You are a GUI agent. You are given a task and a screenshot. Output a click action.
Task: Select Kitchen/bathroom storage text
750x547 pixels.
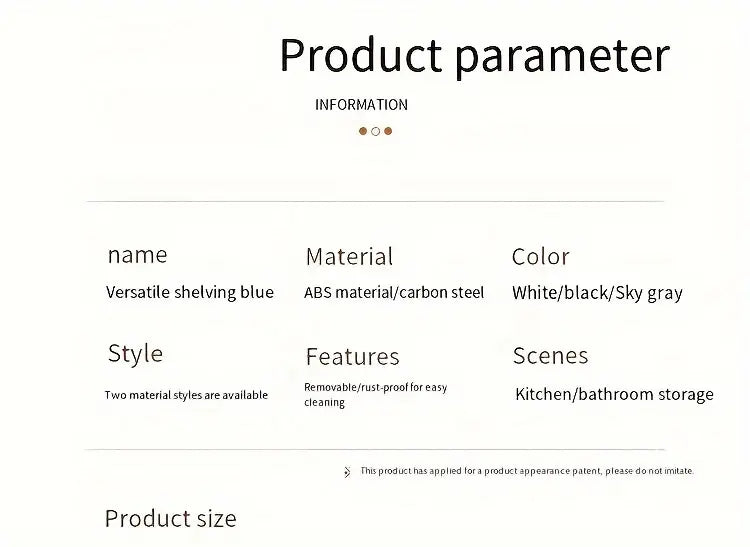click(614, 394)
